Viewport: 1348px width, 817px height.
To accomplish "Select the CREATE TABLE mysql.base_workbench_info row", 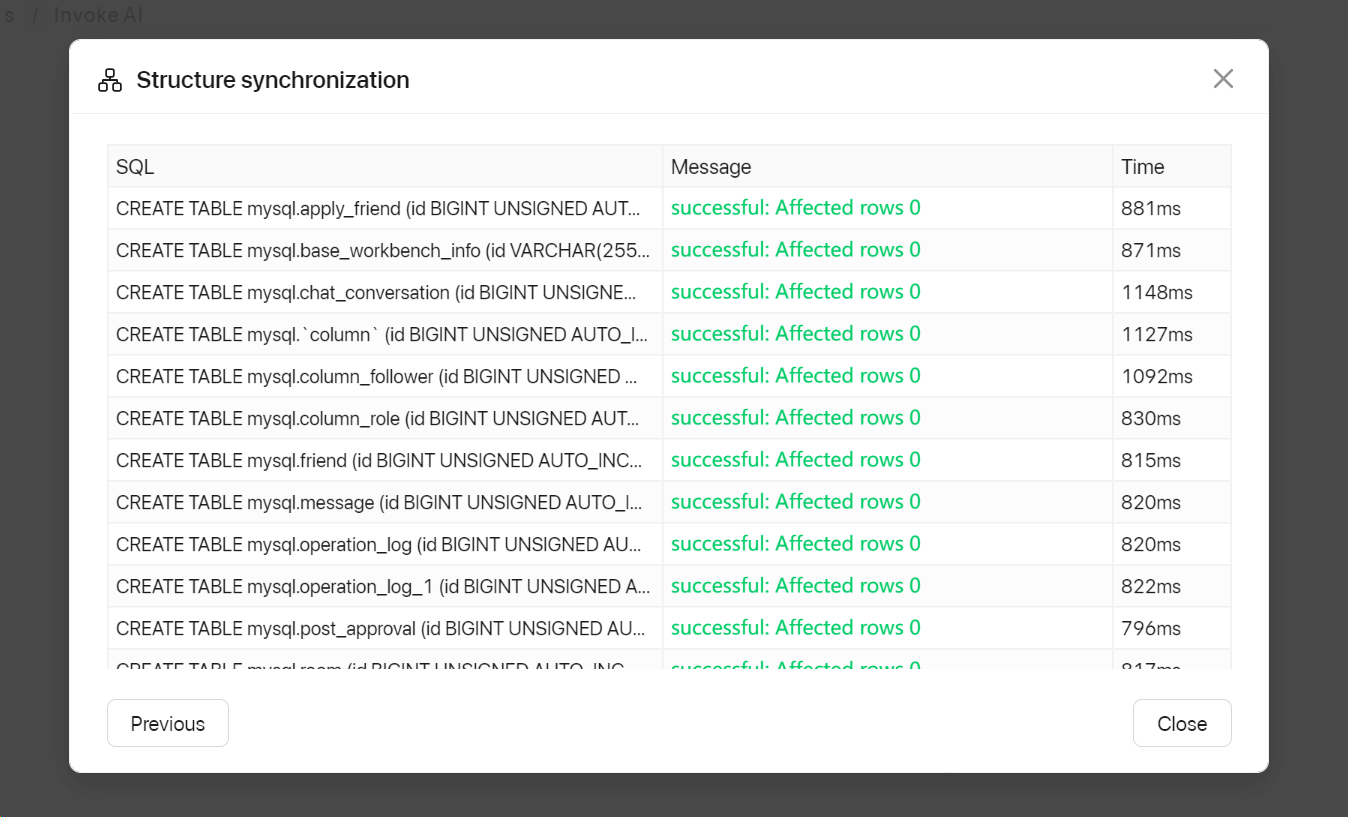I will (669, 250).
